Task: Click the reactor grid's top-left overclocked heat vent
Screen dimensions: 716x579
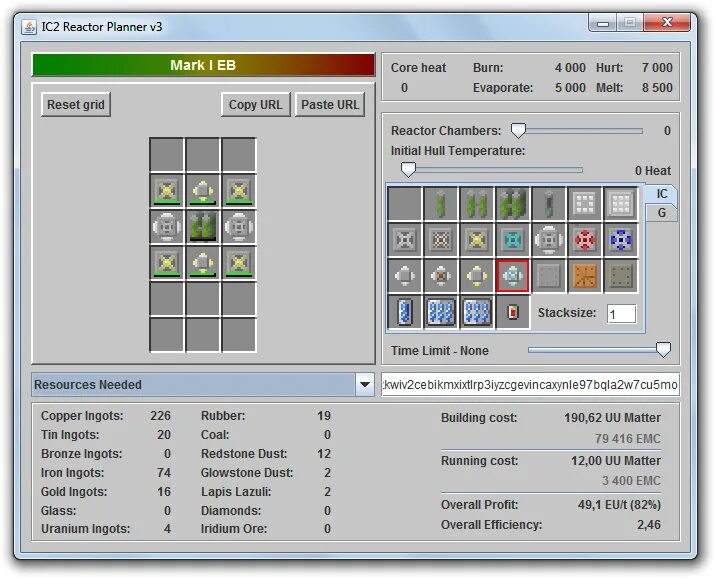Action: [x=167, y=190]
